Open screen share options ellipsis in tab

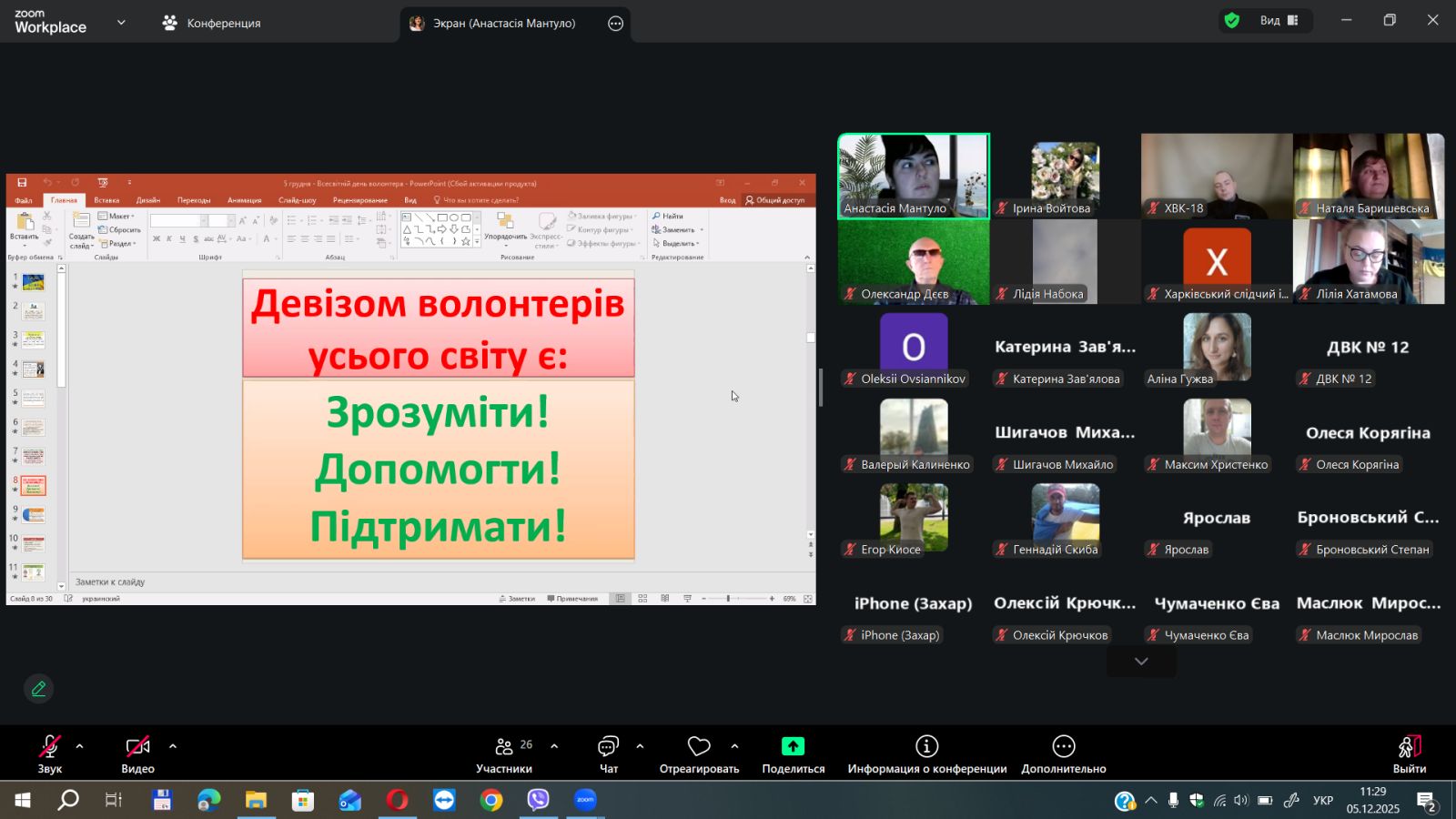point(616,24)
